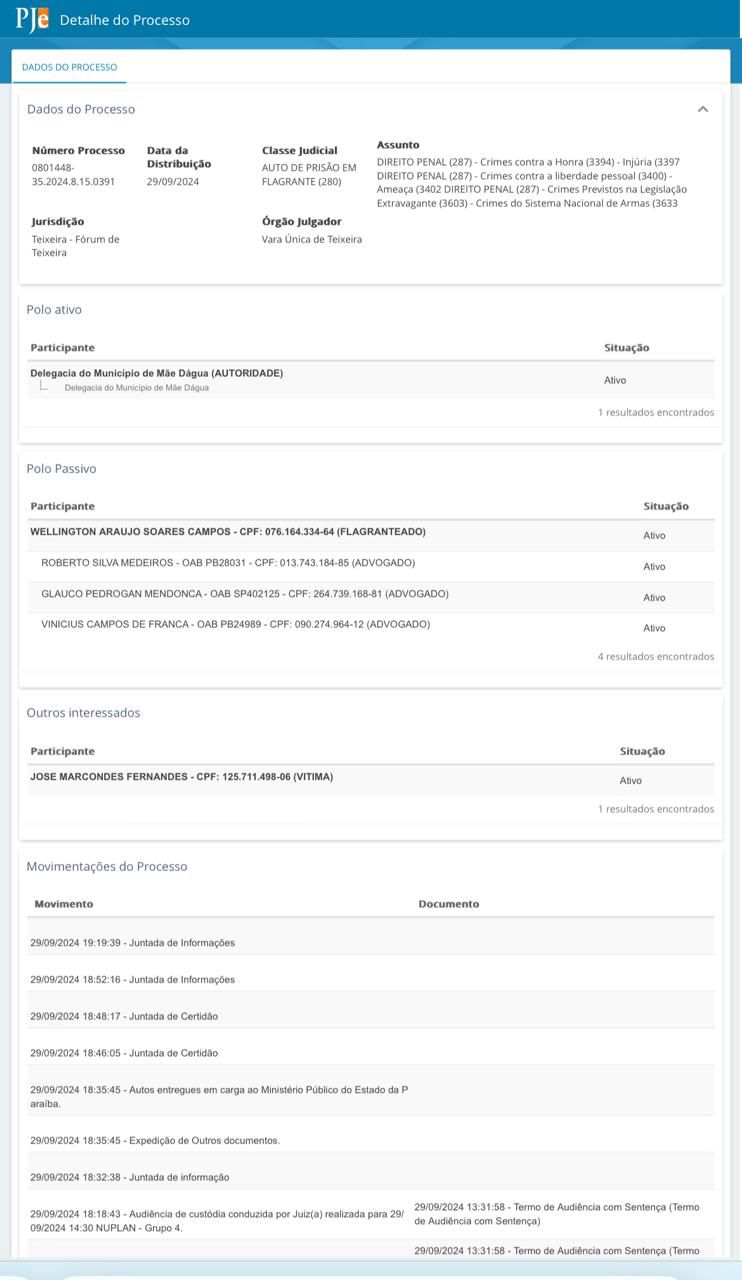The height and width of the screenshot is (1280, 742).
Task: Select the DADOS DO PROCESSO tab
Action: click(x=69, y=67)
